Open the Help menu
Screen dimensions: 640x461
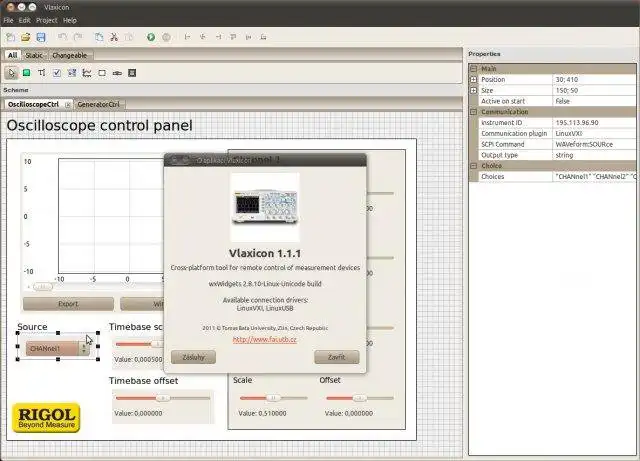pyautogui.click(x=70, y=20)
